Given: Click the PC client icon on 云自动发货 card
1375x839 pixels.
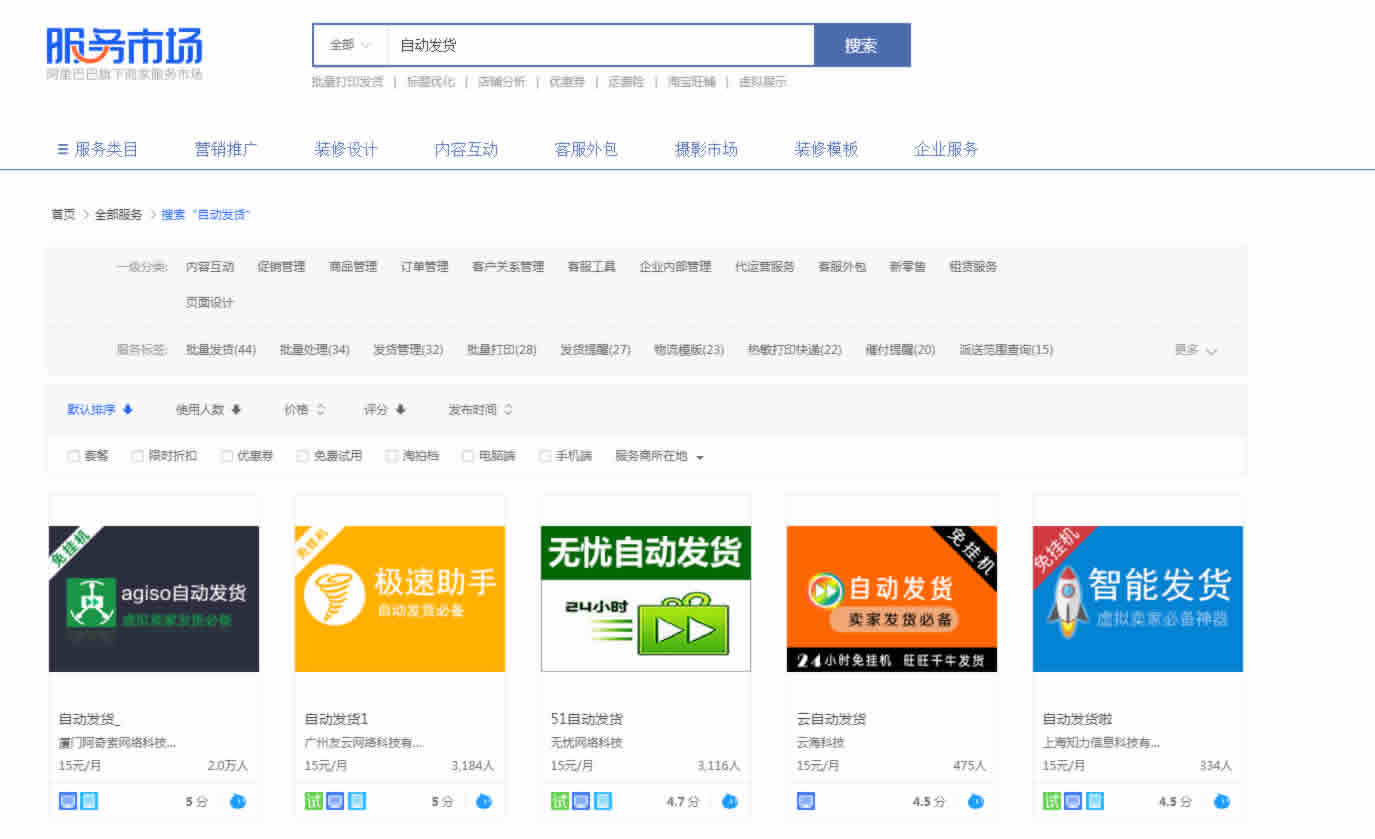Looking at the screenshot, I should pyautogui.click(x=806, y=801).
